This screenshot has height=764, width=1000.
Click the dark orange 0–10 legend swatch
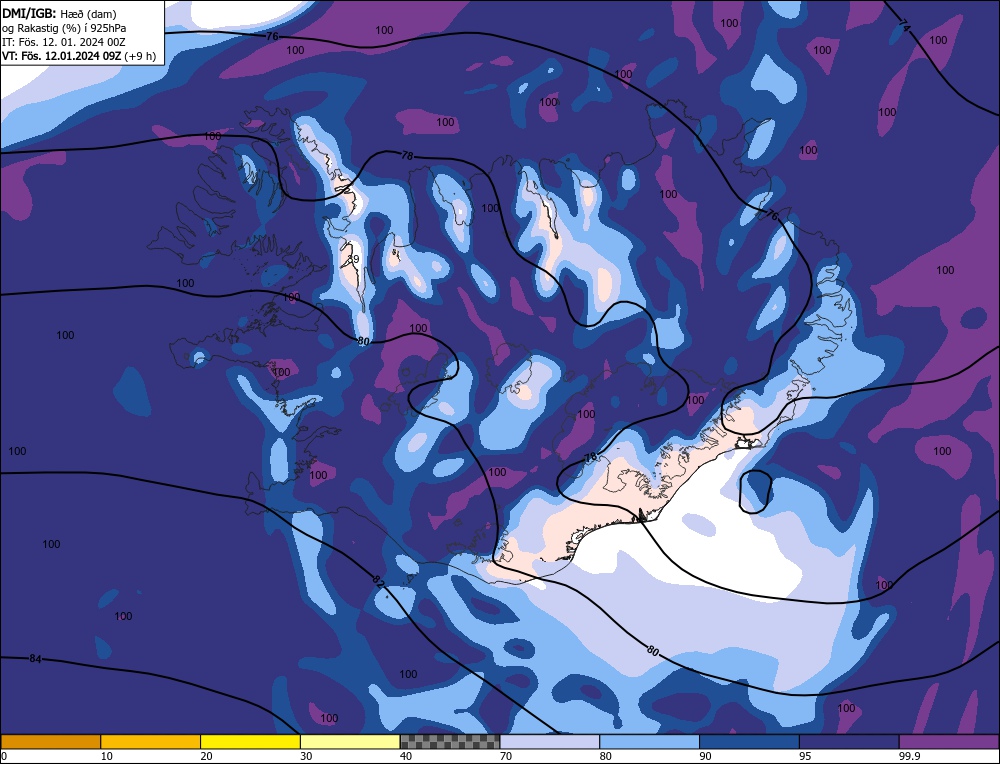pyautogui.click(x=50, y=742)
